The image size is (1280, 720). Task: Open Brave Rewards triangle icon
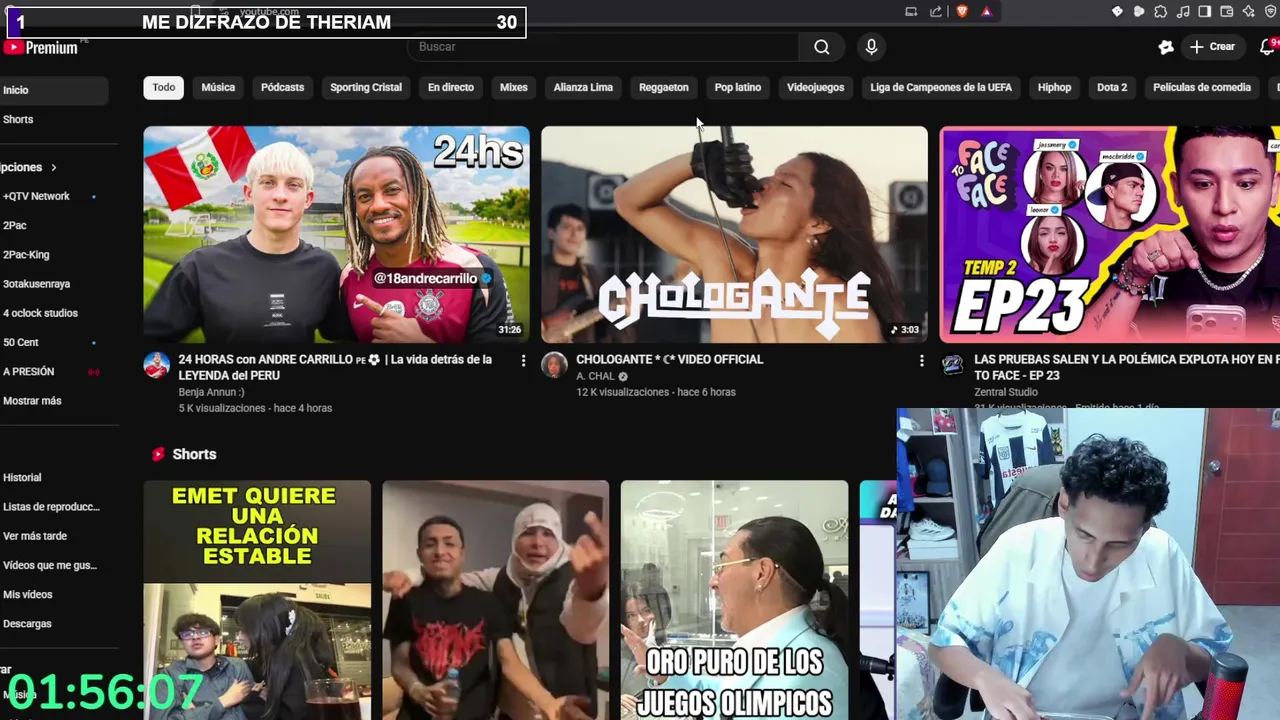[x=987, y=11]
